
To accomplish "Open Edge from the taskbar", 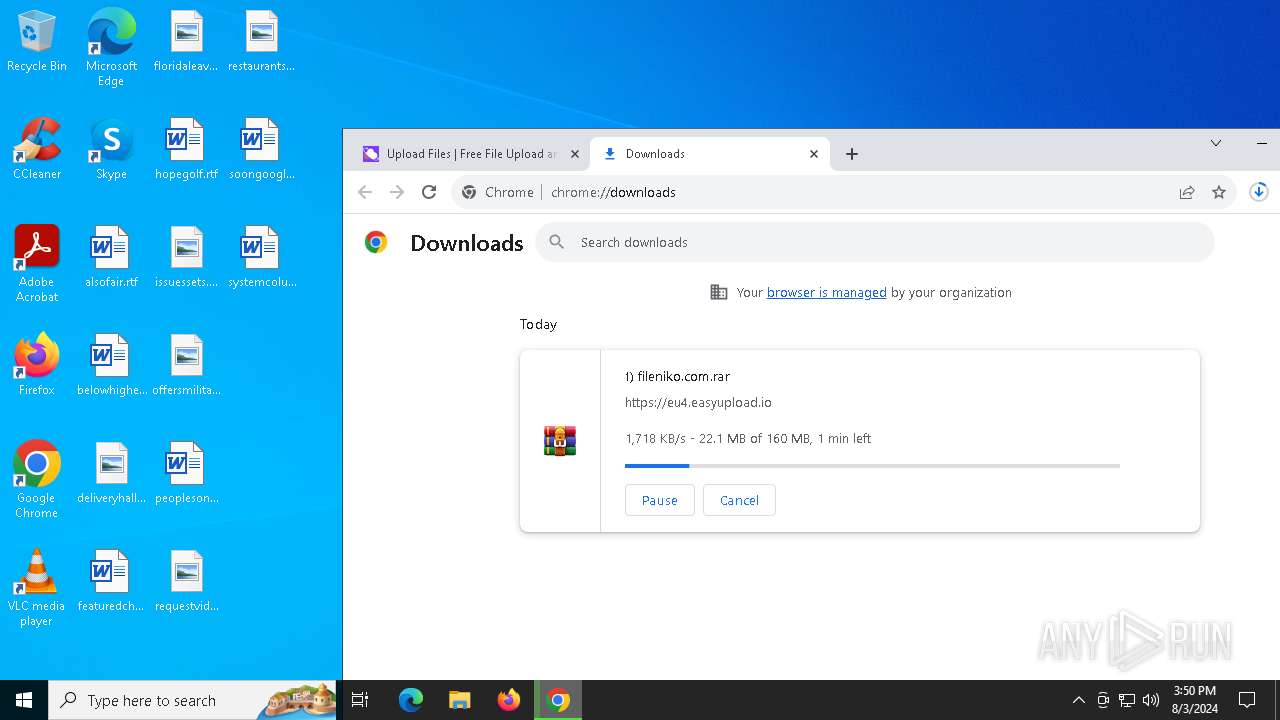I will tap(411, 700).
